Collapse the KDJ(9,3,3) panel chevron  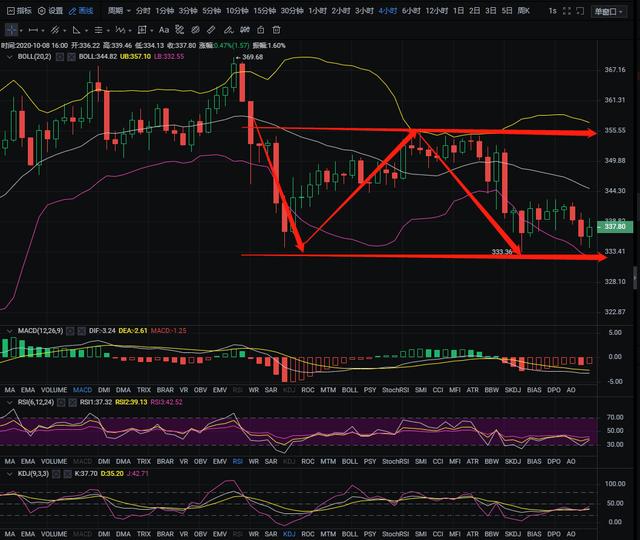[x=9, y=474]
